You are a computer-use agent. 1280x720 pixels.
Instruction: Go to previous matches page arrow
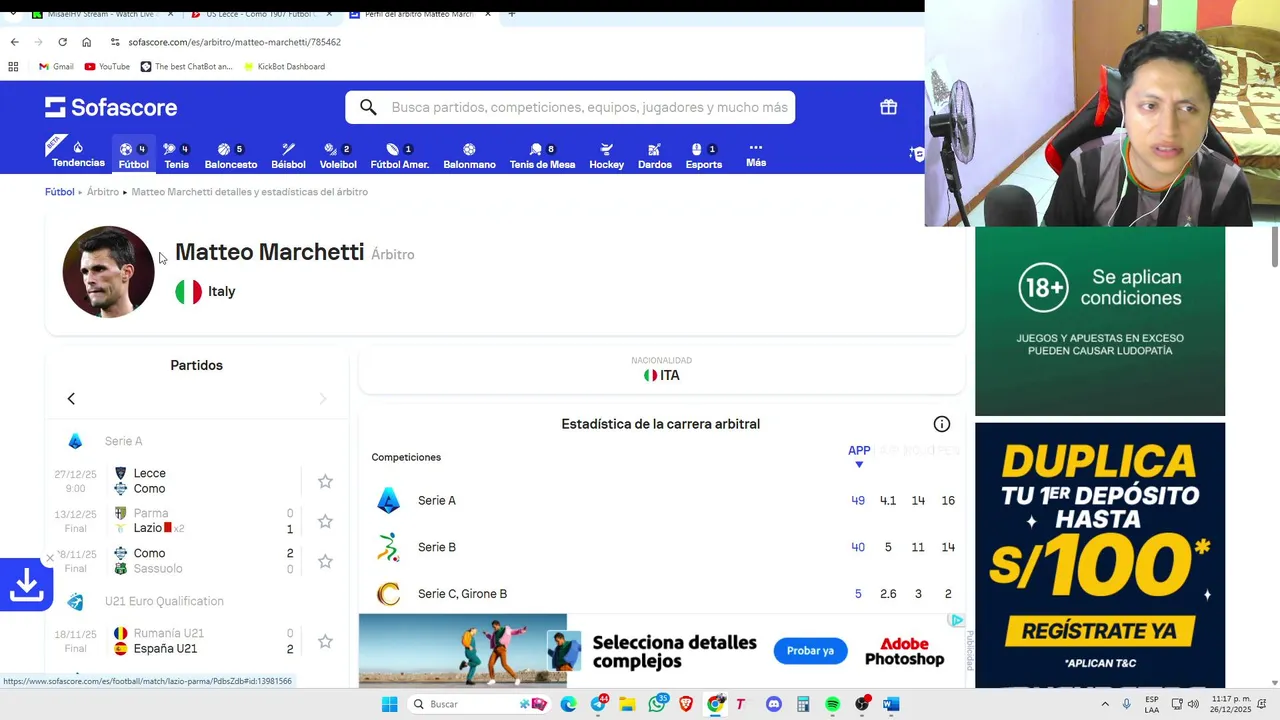pos(71,399)
